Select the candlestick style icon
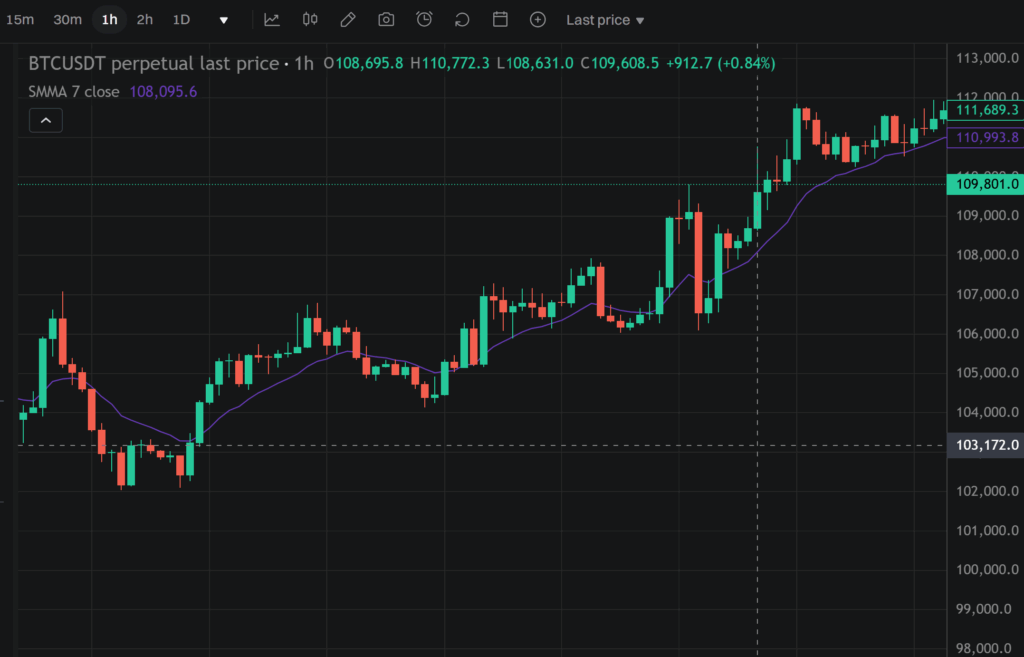The image size is (1024, 657). pos(309,19)
